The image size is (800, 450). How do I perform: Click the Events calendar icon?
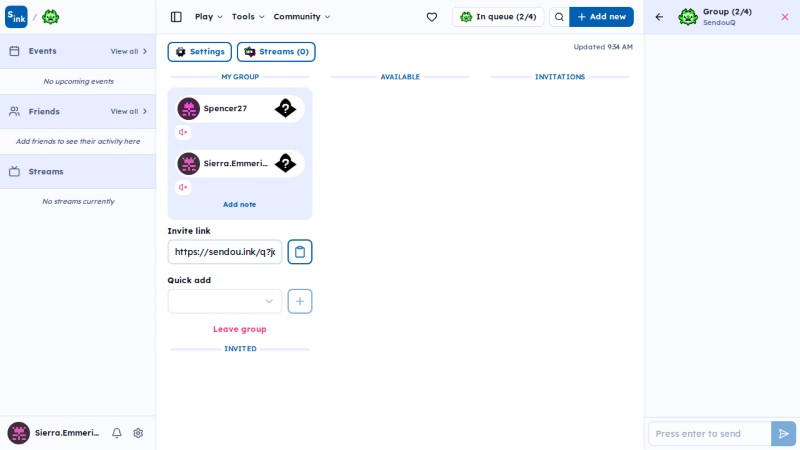pyautogui.click(x=14, y=51)
